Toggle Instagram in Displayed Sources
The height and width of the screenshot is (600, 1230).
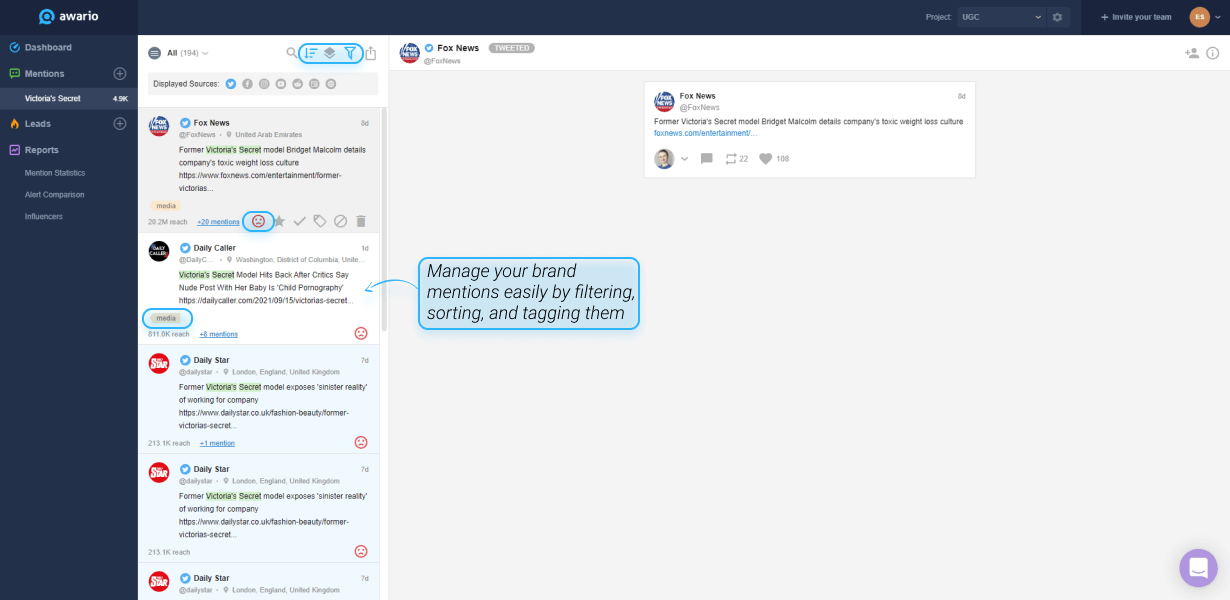click(x=264, y=84)
